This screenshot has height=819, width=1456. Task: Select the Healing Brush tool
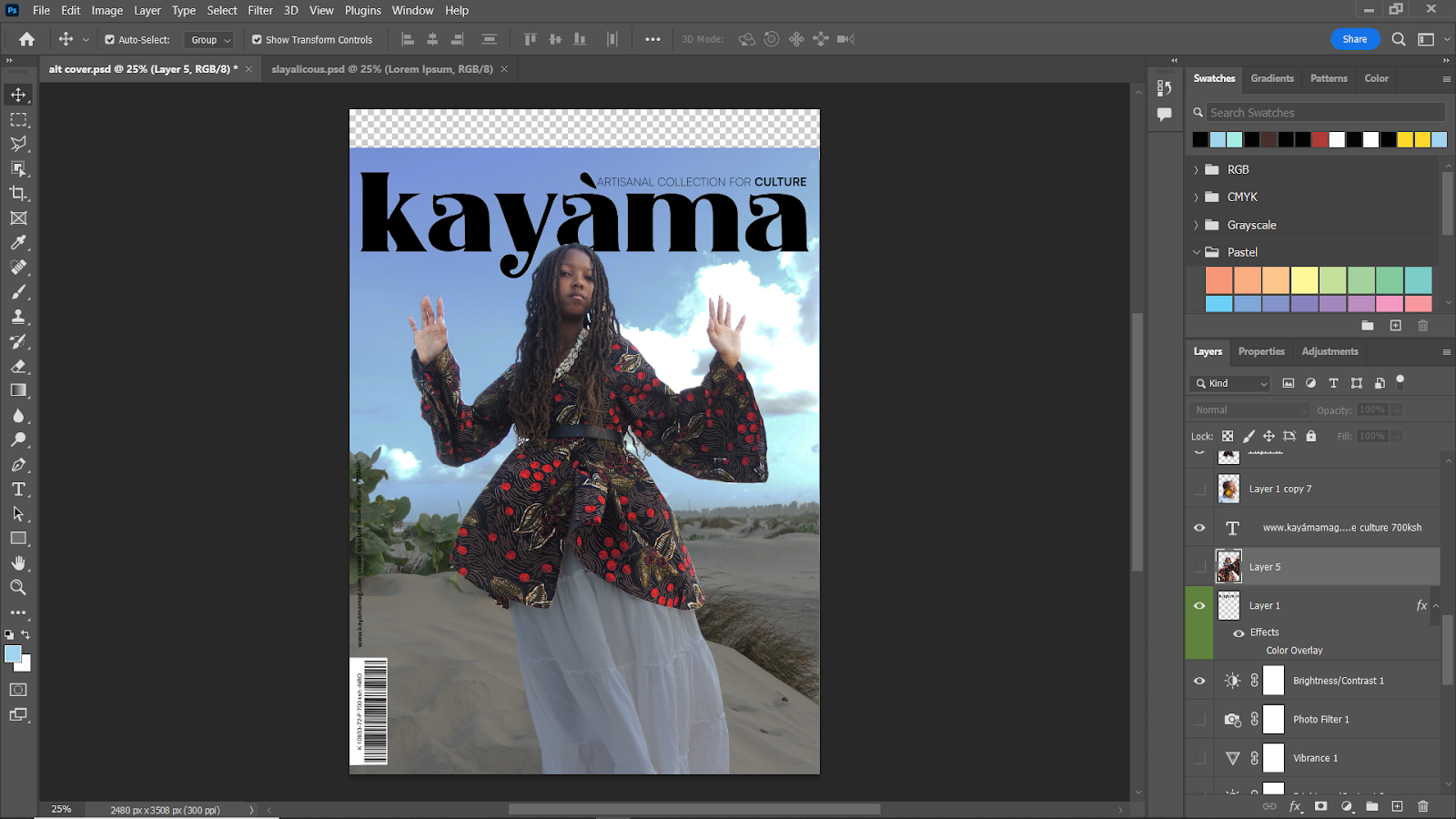tap(18, 268)
